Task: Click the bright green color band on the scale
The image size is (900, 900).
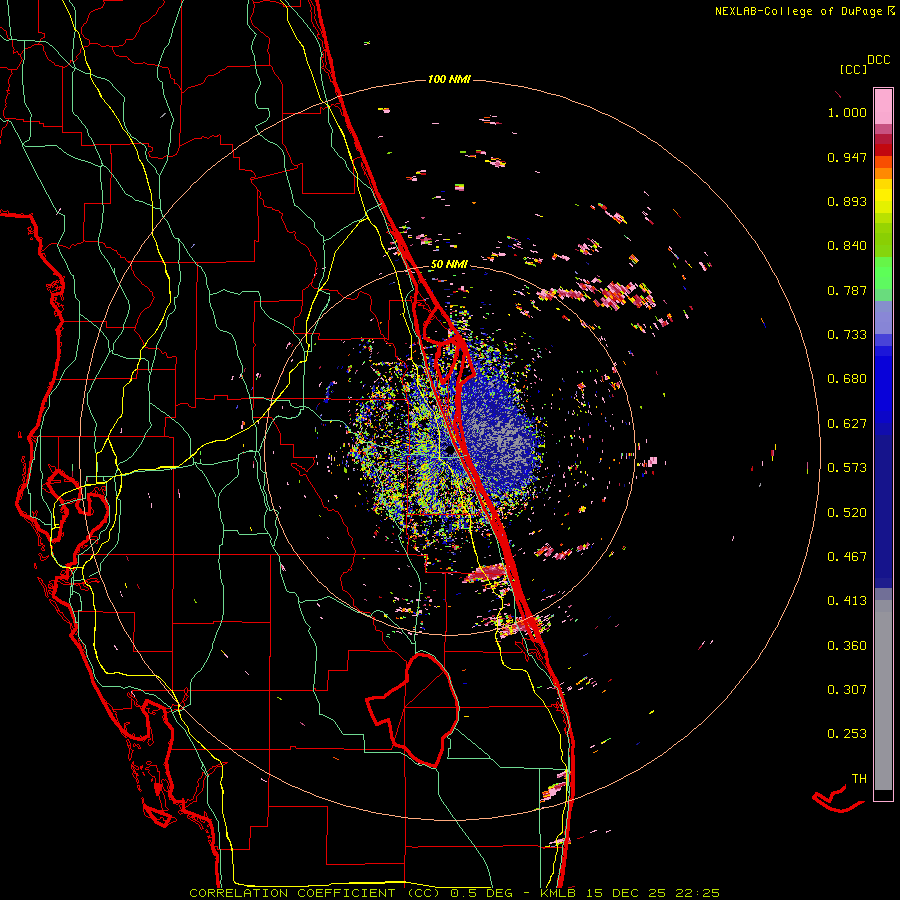Action: click(883, 273)
